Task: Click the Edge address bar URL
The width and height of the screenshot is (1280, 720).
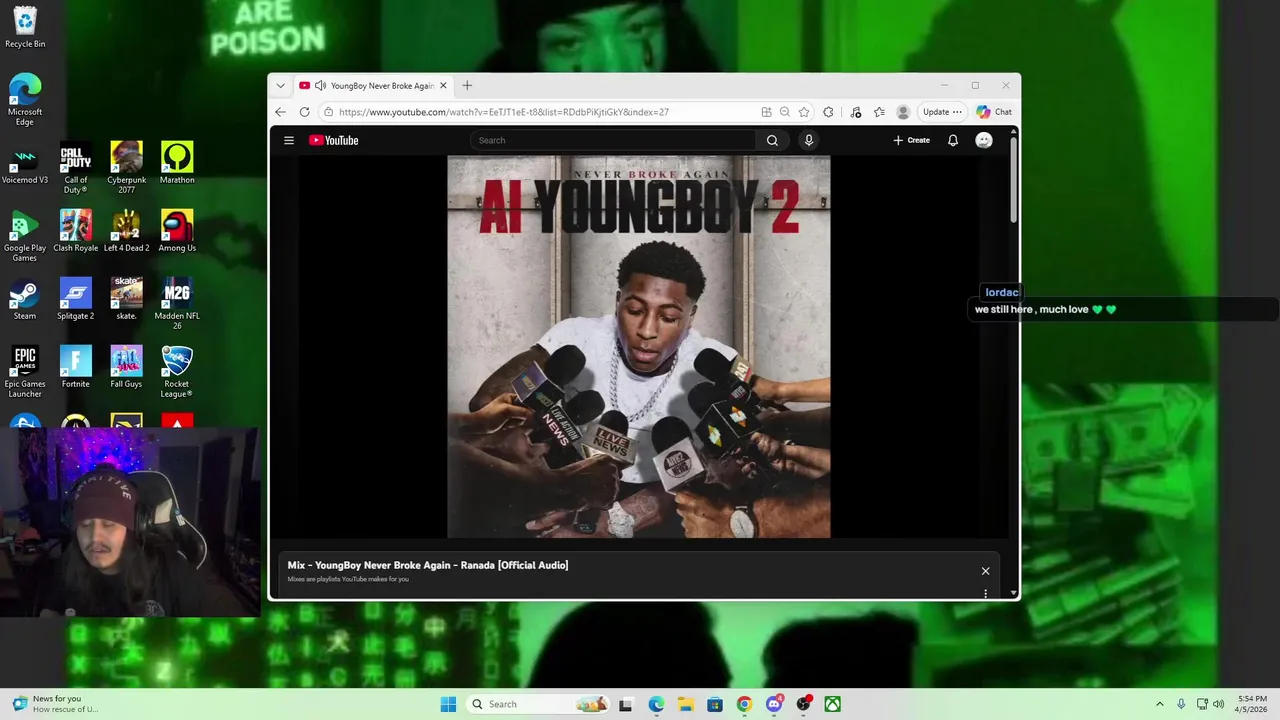Action: pyautogui.click(x=504, y=112)
